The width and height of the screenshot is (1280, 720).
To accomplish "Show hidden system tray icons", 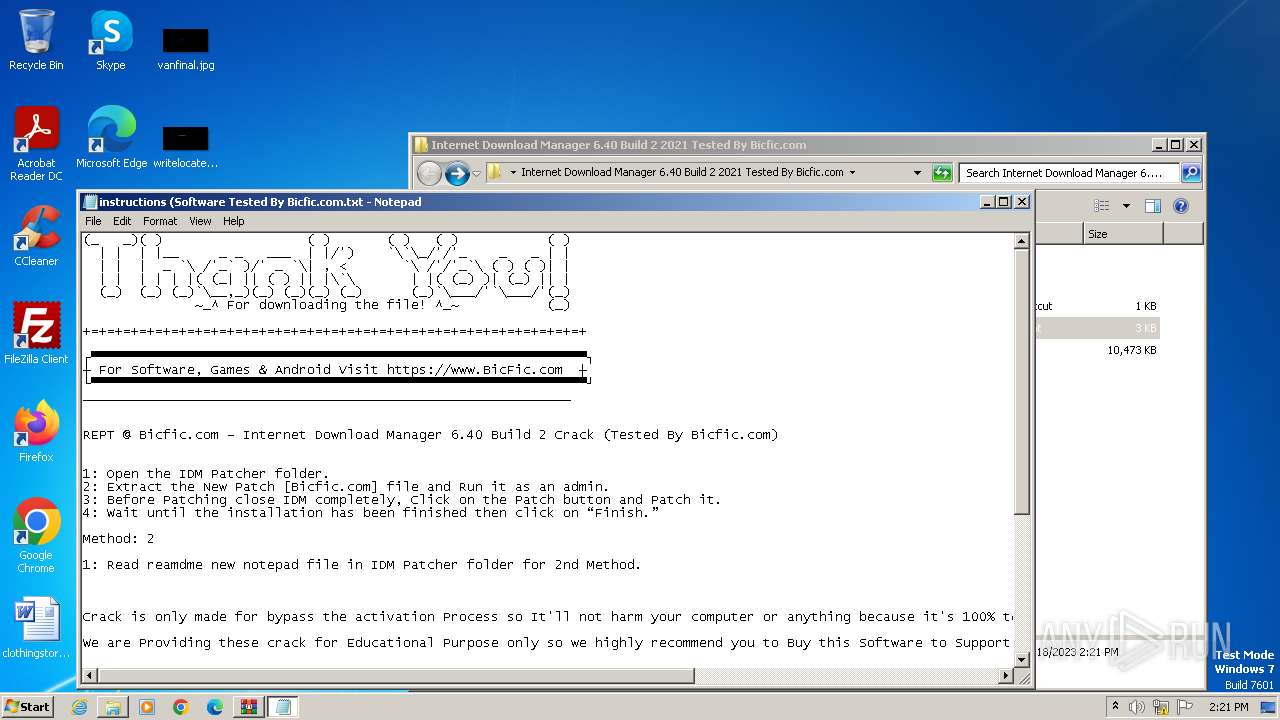I will click(x=1115, y=707).
